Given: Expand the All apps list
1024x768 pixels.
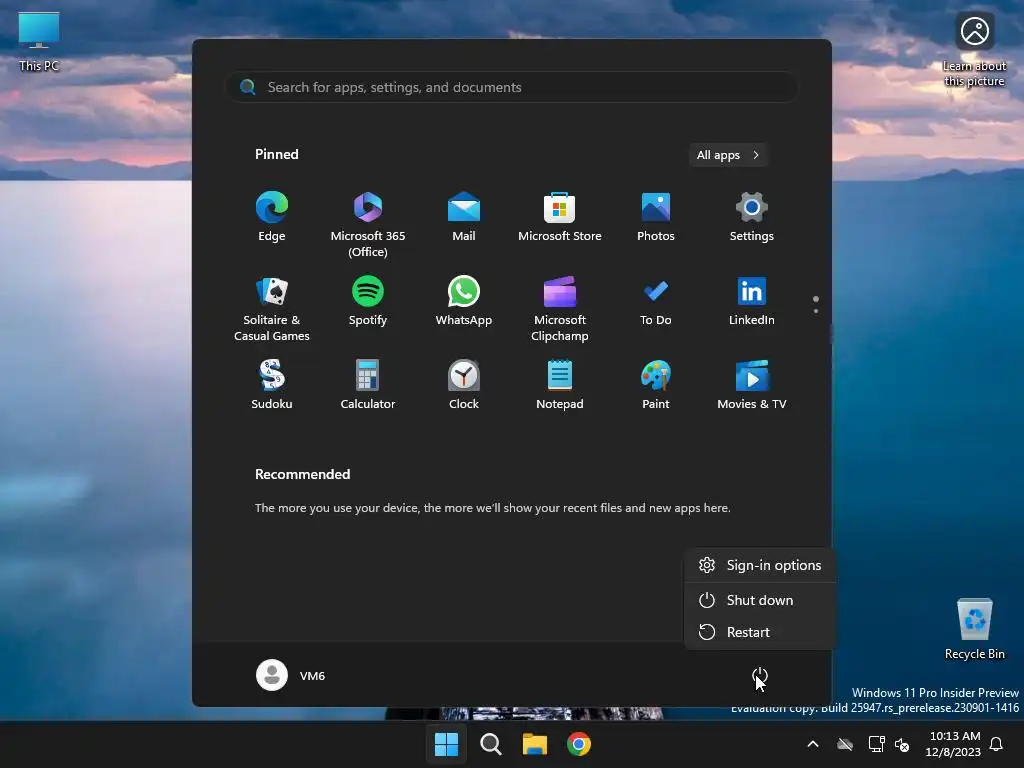Looking at the screenshot, I should (728, 155).
